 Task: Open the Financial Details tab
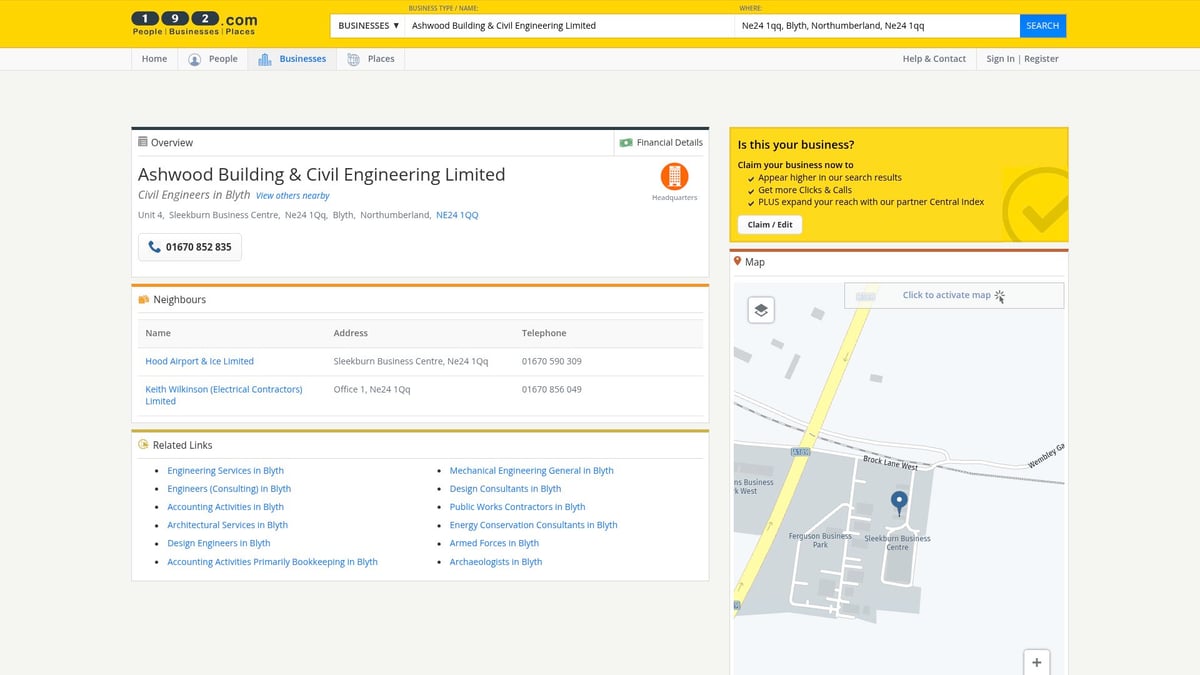coord(661,143)
